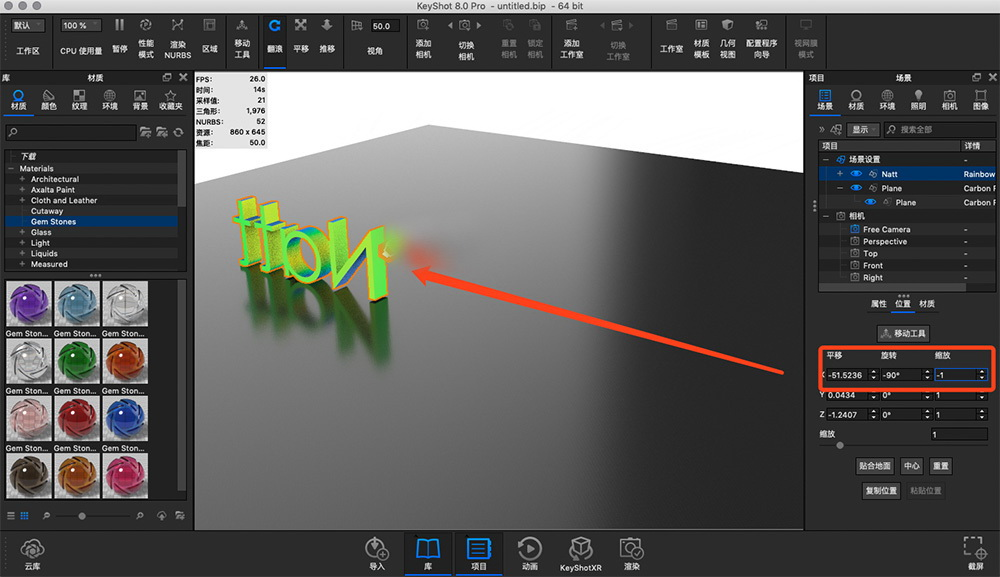The height and width of the screenshot is (577, 1000).
Task: Click the 复制位置 (copy position) button
Action: pos(881,490)
